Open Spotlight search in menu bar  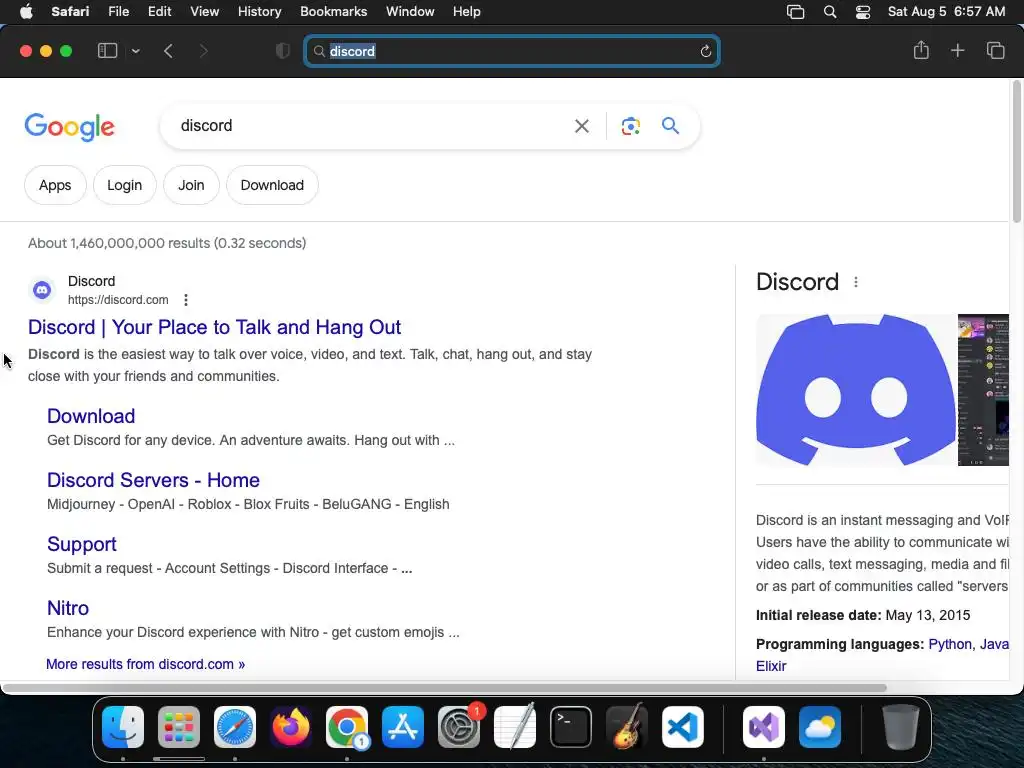[830, 12]
